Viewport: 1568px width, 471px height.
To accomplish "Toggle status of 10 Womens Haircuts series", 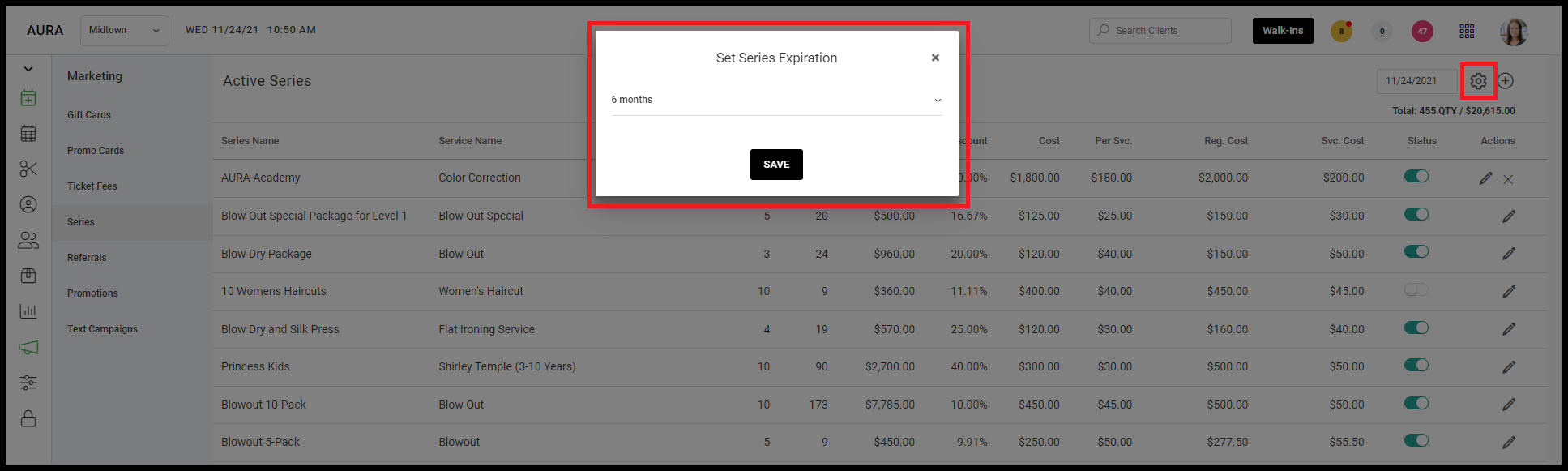I will (1416, 289).
